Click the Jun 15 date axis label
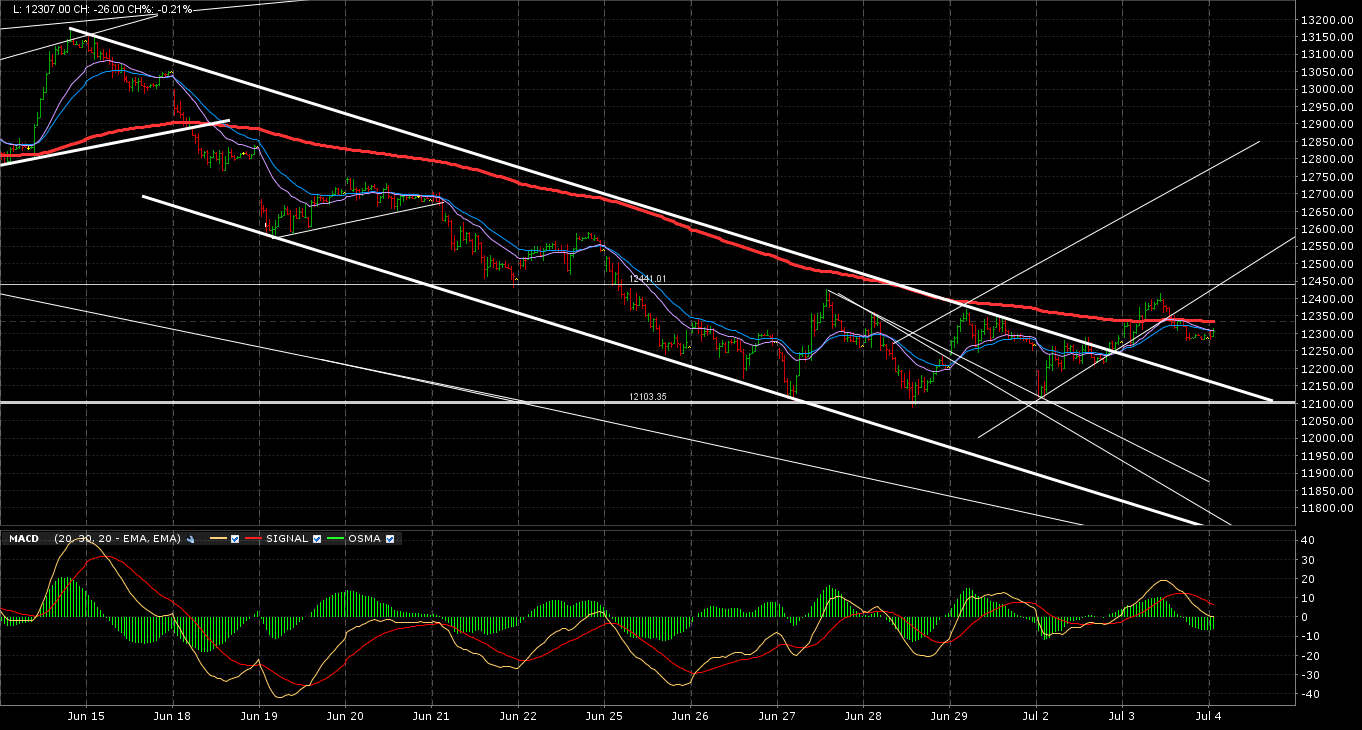Image resolution: width=1362 pixels, height=730 pixels. pos(86,716)
